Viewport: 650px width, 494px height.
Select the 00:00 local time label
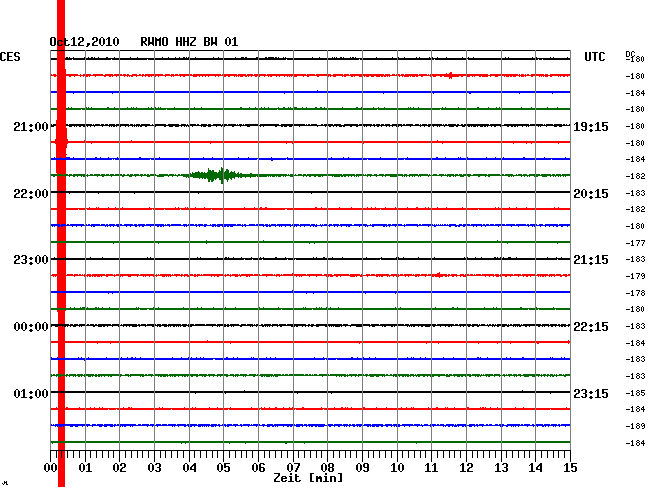[x=31, y=327]
